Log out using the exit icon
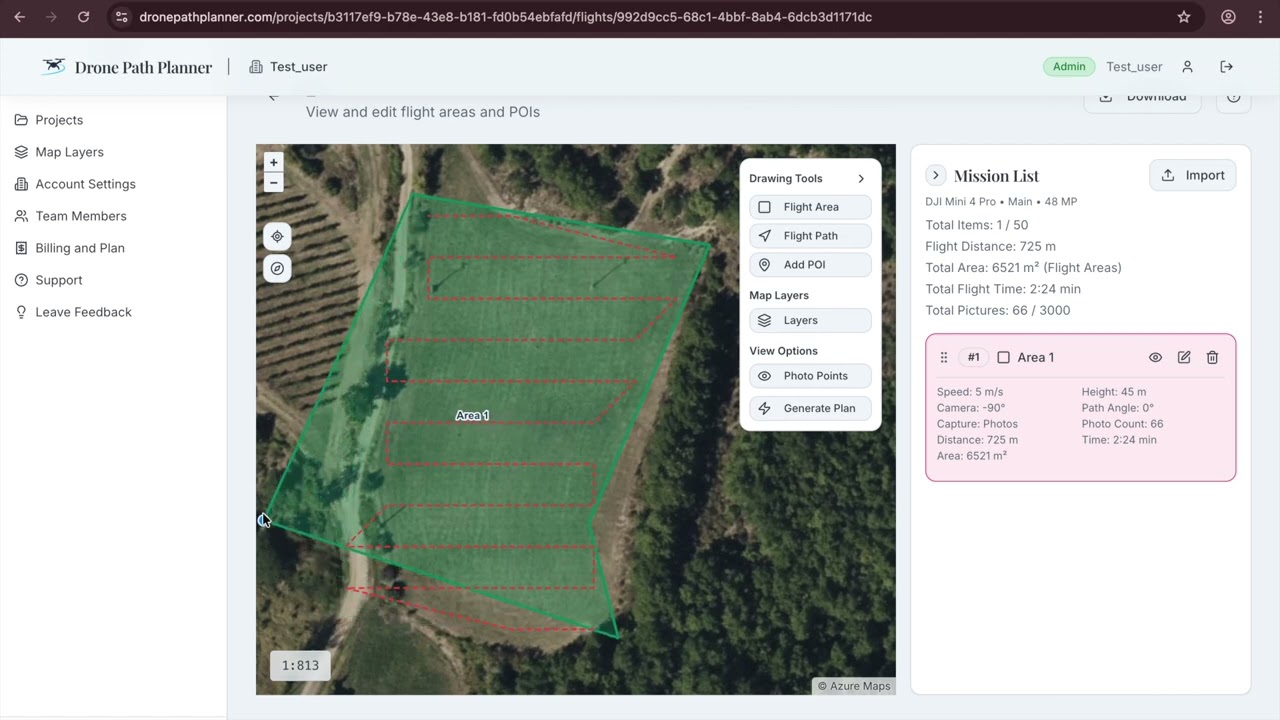The height and width of the screenshot is (720, 1280). tap(1226, 67)
